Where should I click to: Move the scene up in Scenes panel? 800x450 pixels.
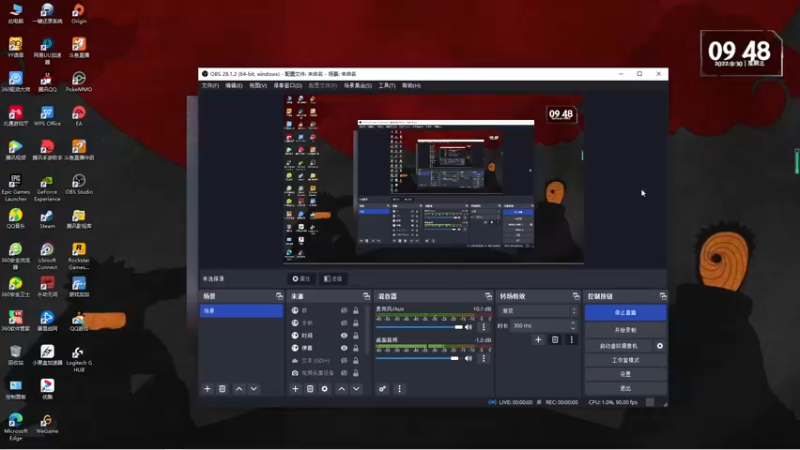239,389
